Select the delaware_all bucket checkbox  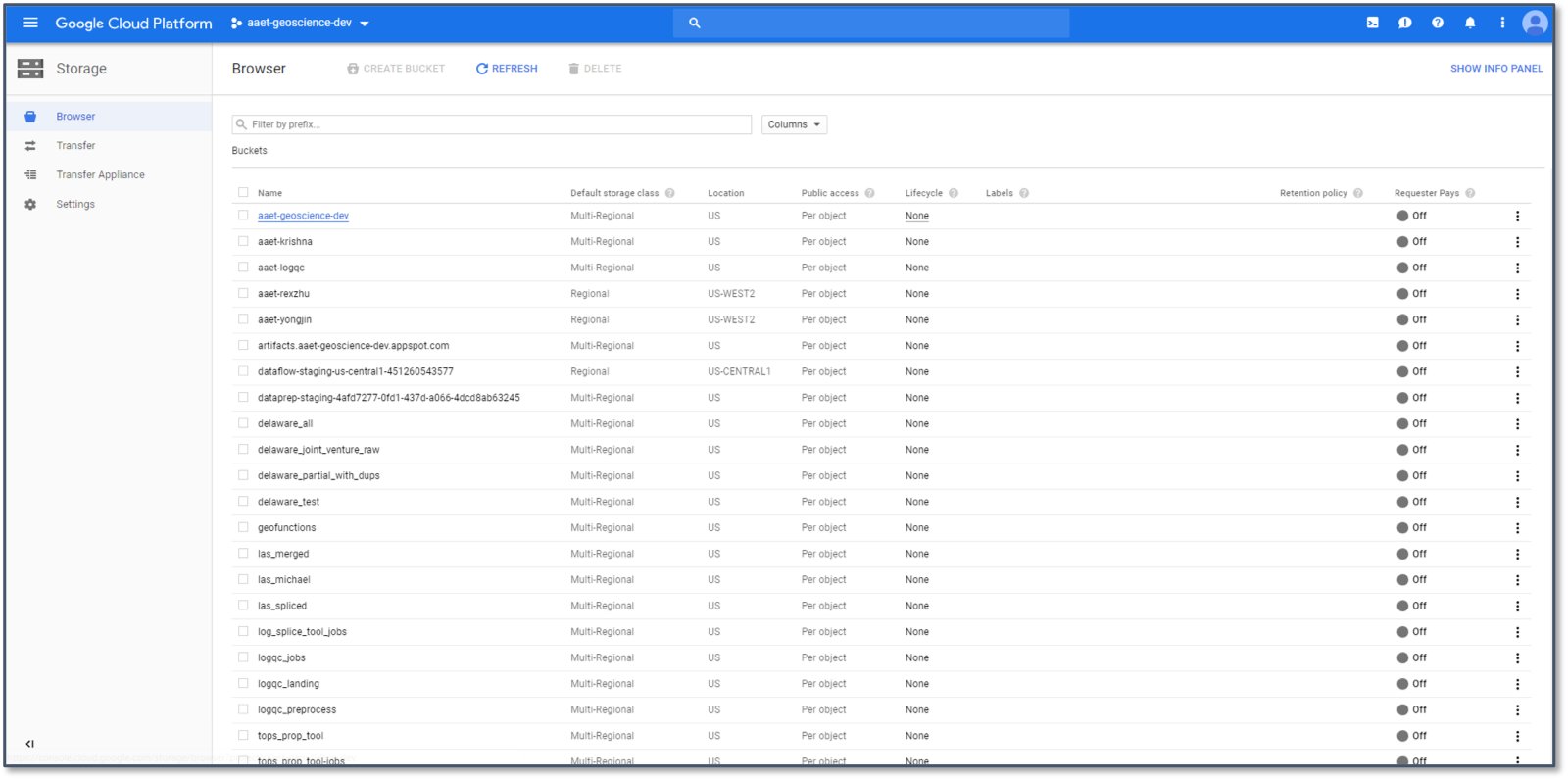(x=243, y=423)
